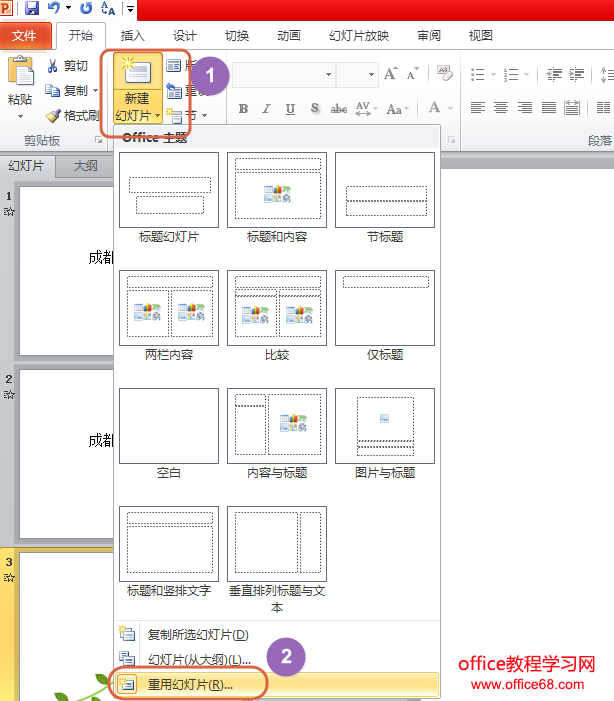This screenshot has width=614, height=701.
Task: Select the Two Content (两栏内容) layout thumbnail
Action: tap(168, 308)
